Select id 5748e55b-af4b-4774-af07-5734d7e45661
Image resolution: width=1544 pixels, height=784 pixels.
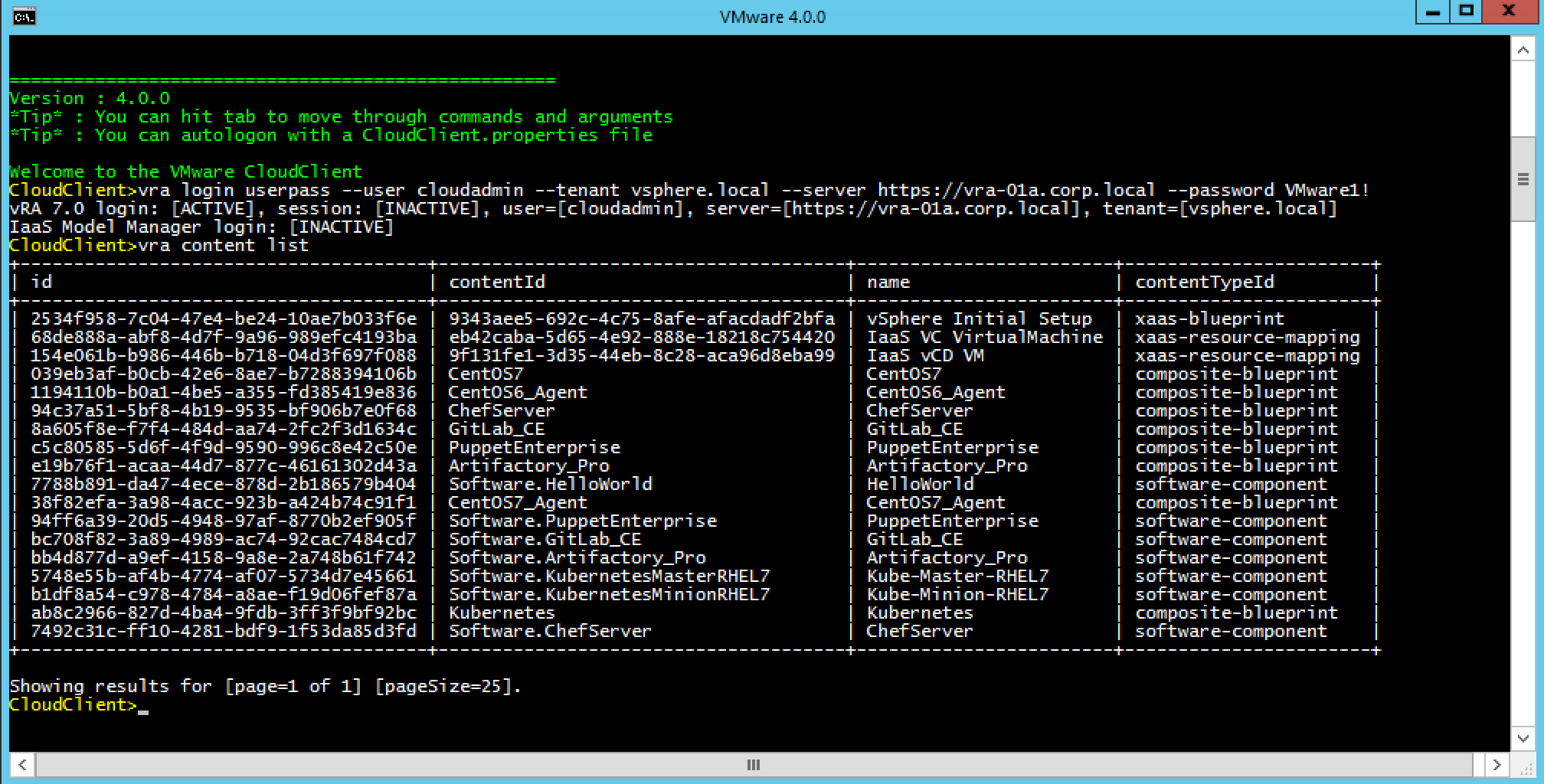[224, 576]
